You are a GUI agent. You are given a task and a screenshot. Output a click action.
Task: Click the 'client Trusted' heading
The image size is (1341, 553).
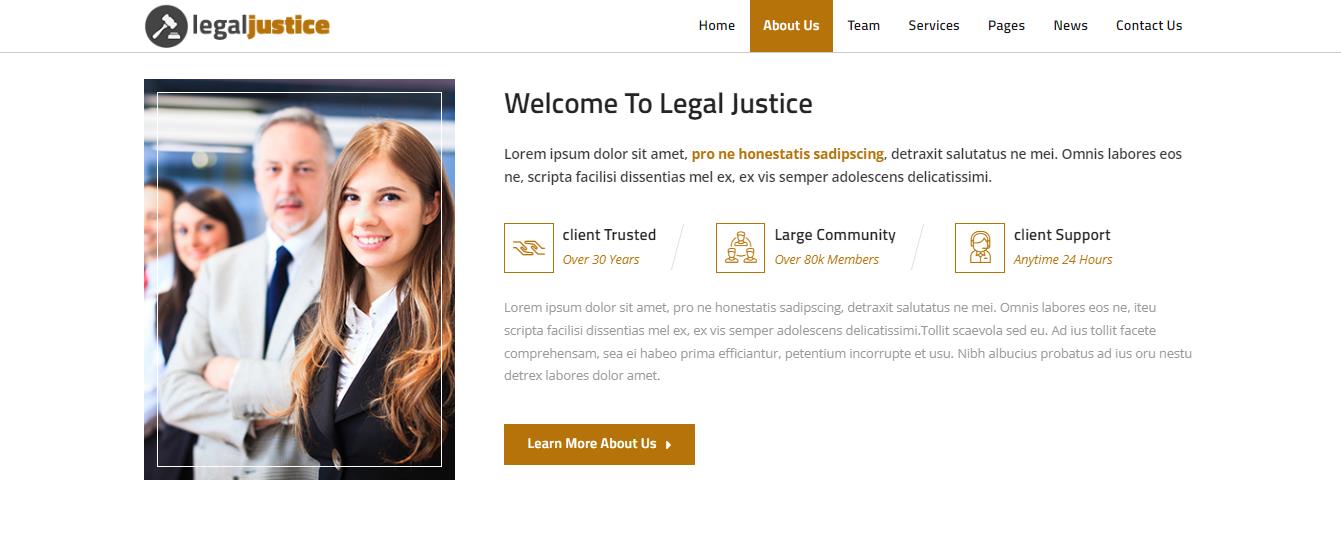[609, 235]
